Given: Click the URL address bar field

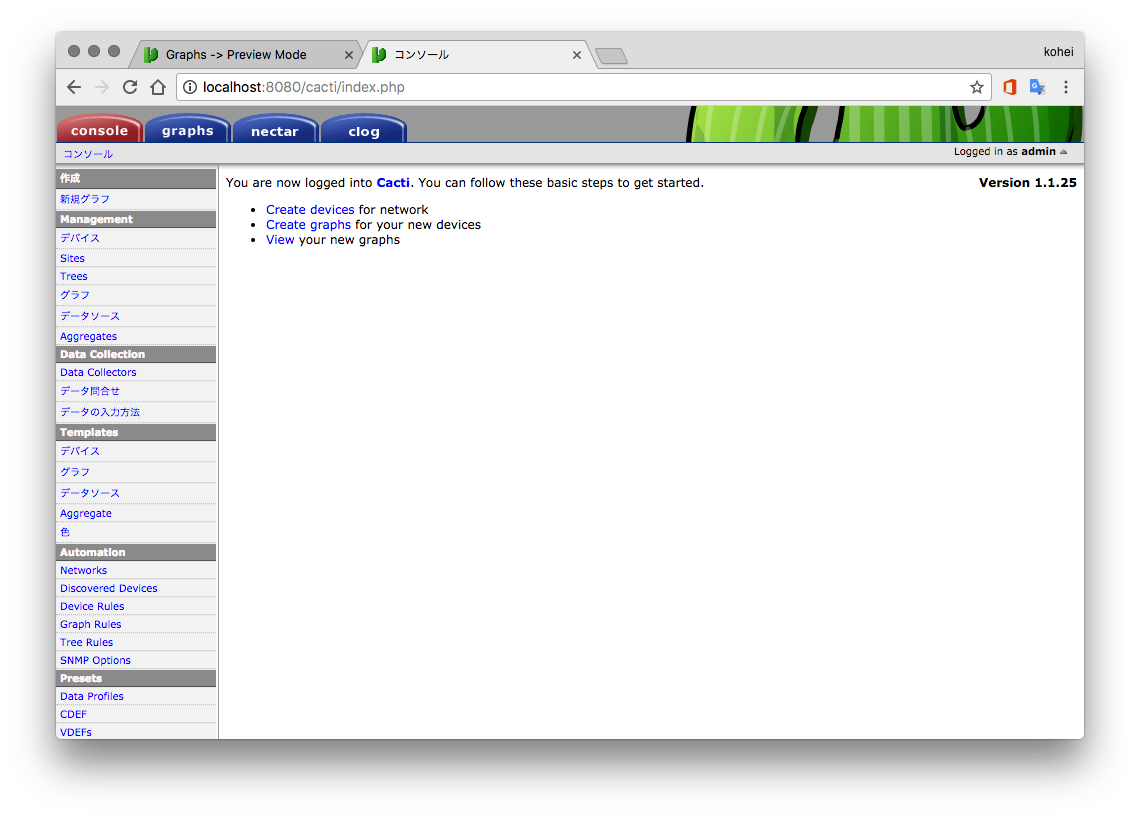Looking at the screenshot, I should point(580,87).
